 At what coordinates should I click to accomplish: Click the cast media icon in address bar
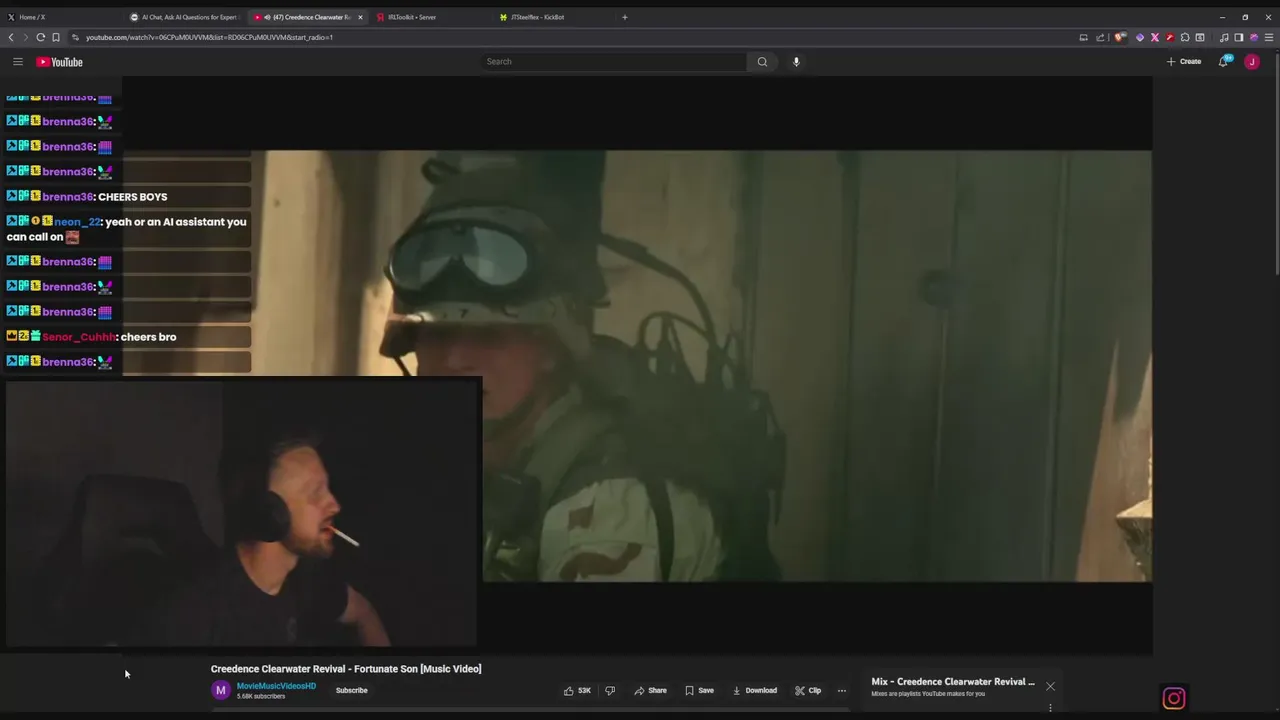pyautogui.click(x=1083, y=37)
